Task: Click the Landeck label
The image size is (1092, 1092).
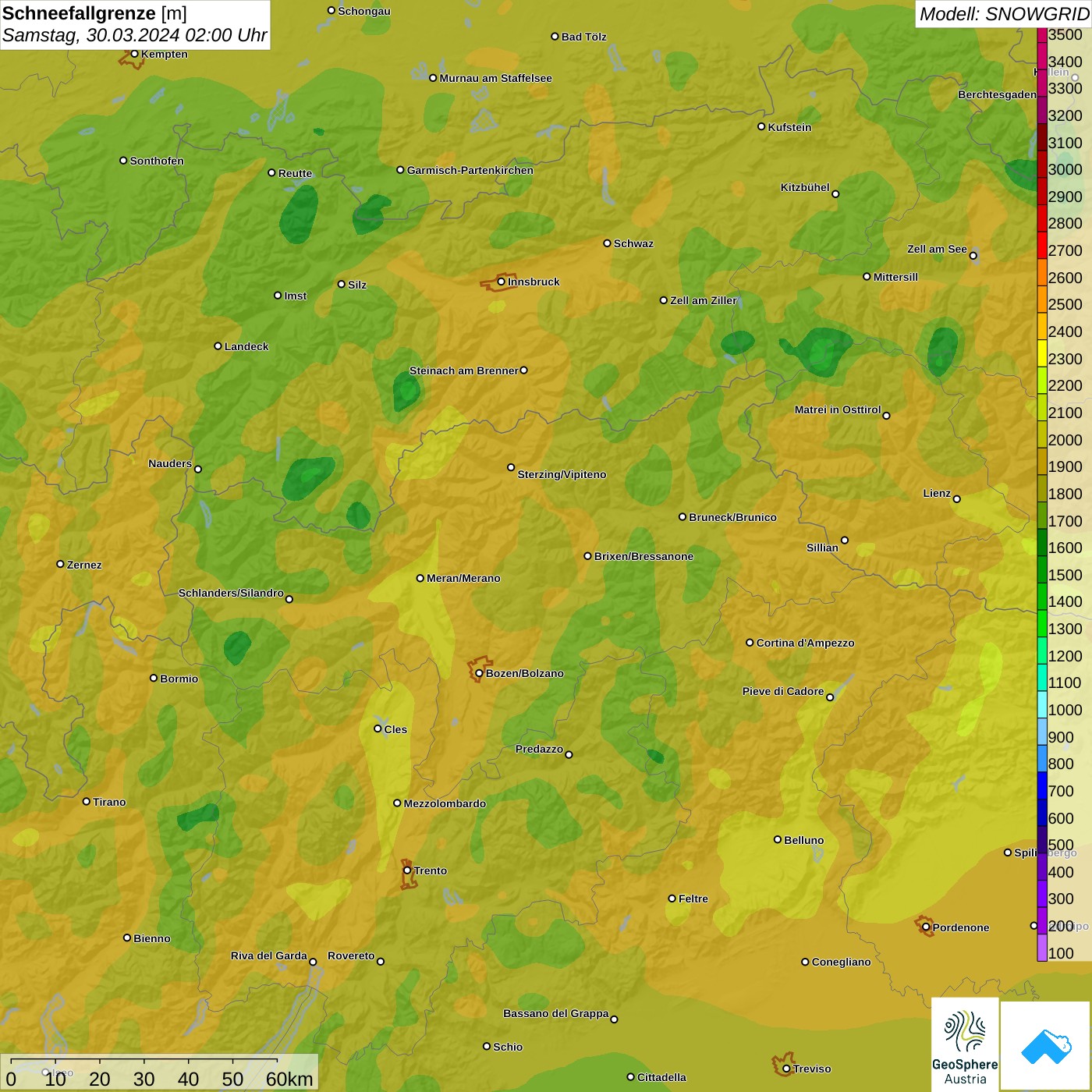Action: [246, 346]
